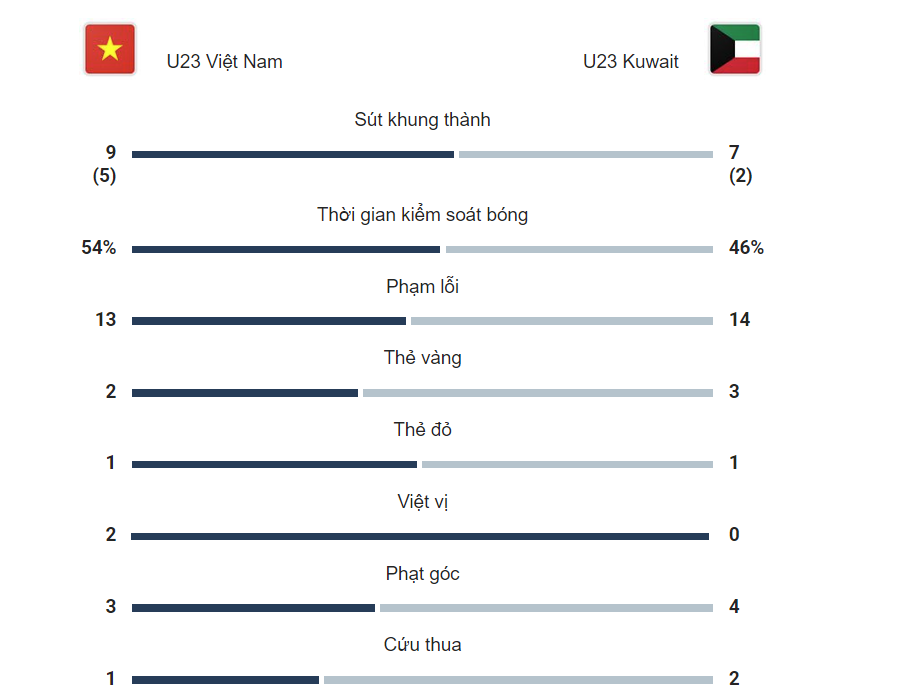Click the Thẻ vàng stat label
The height and width of the screenshot is (700, 898).
click(422, 358)
